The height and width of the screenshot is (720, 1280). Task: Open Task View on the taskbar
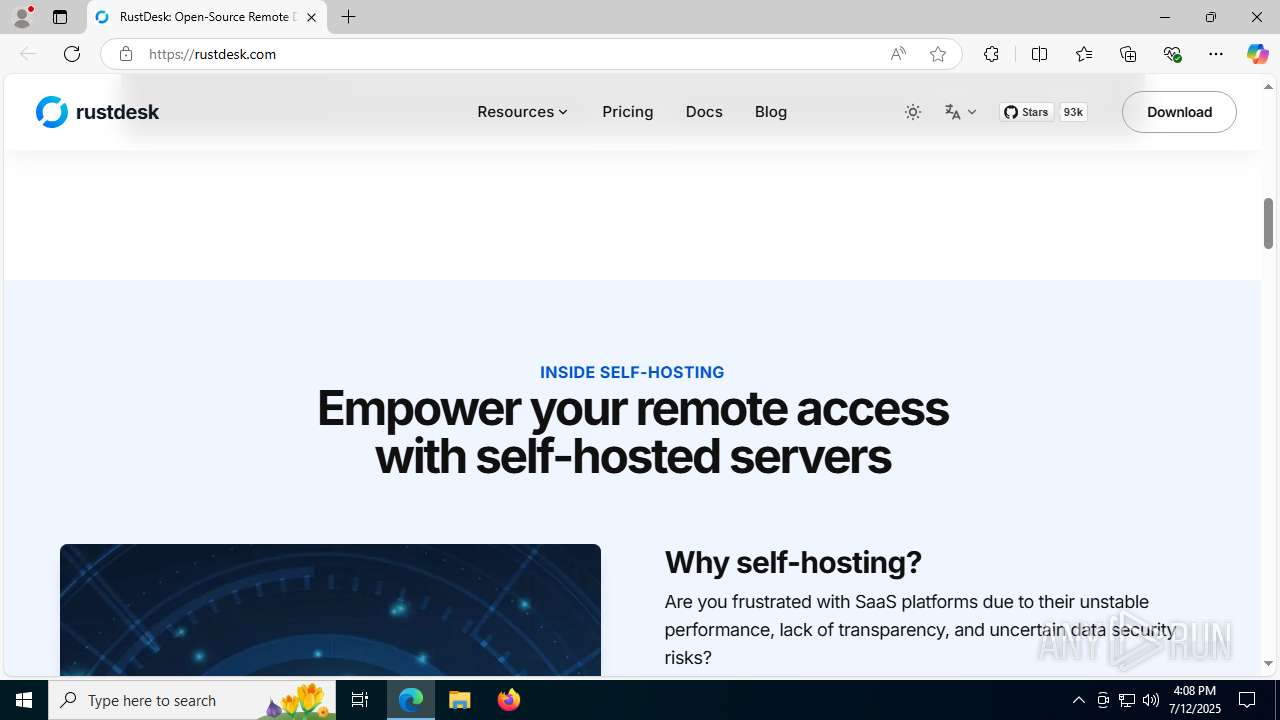click(x=360, y=700)
